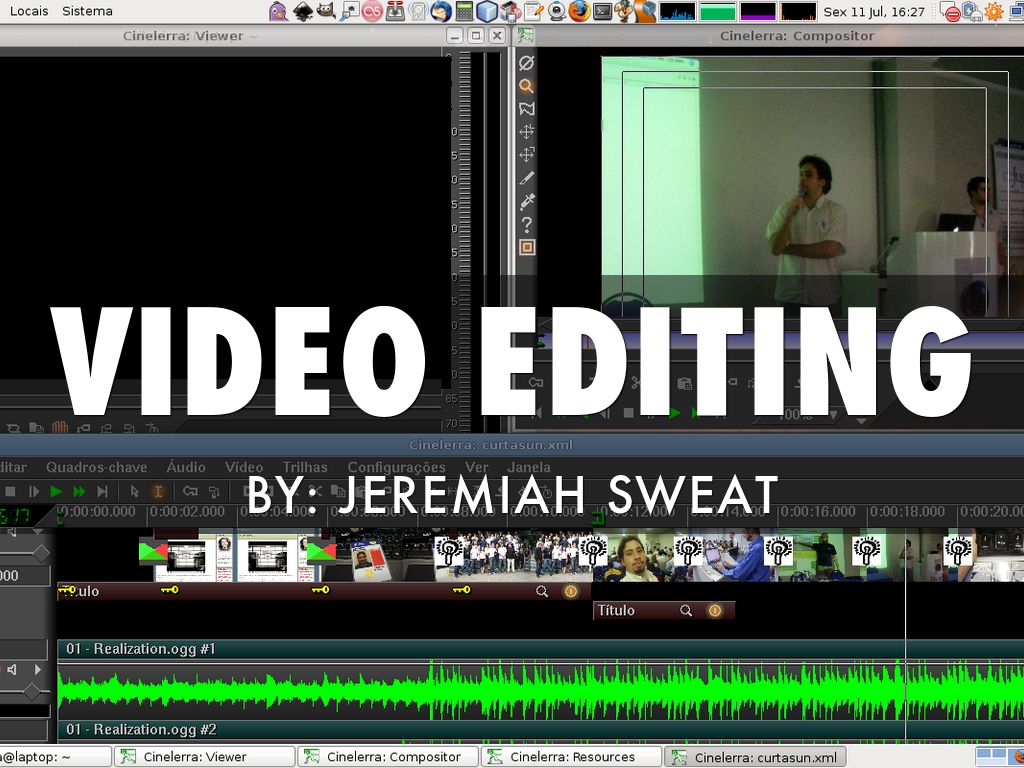
Task: Toggle the Título effect on/off button
Action: [714, 610]
